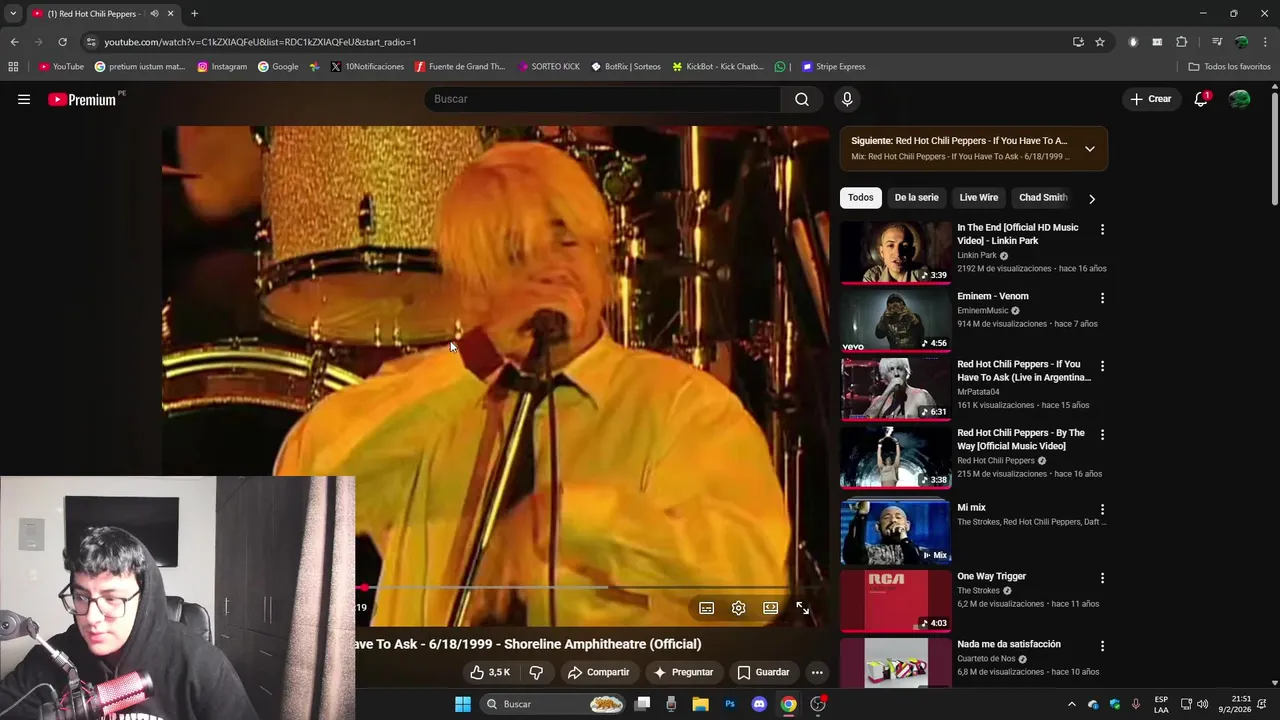Open site information icon in address bar

pyautogui.click(x=91, y=42)
